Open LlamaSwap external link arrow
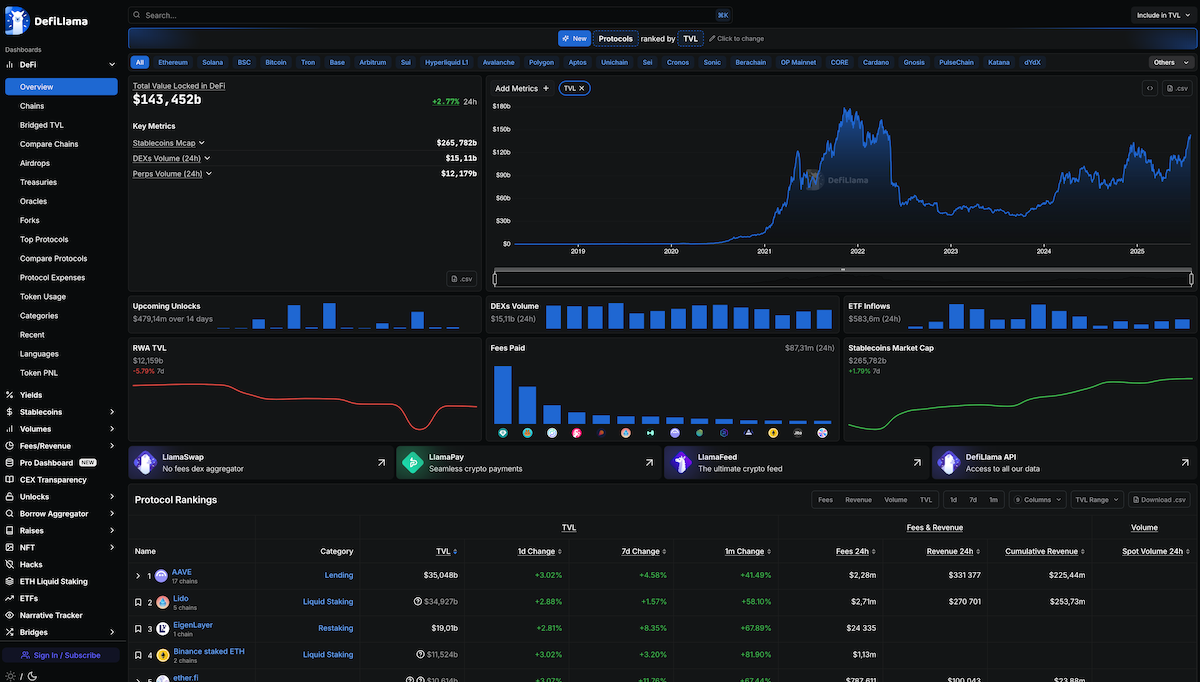1200x682 pixels. (x=381, y=463)
